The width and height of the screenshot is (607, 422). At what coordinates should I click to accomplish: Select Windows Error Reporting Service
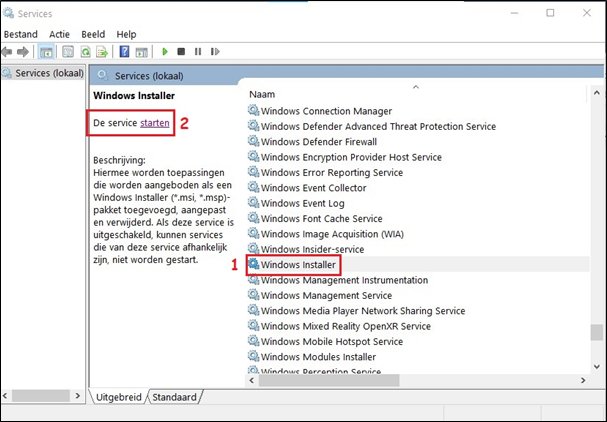click(x=332, y=173)
